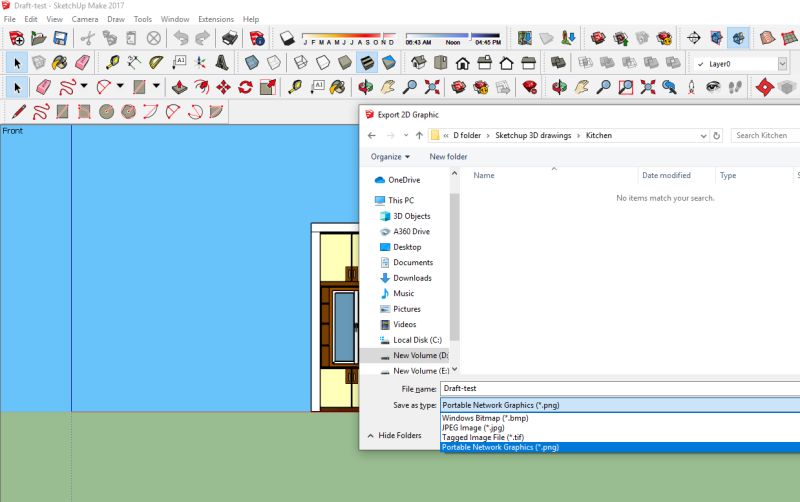The width and height of the screenshot is (800, 502).
Task: Choose Tagged Image File (*.tif) type
Action: [x=619, y=437]
